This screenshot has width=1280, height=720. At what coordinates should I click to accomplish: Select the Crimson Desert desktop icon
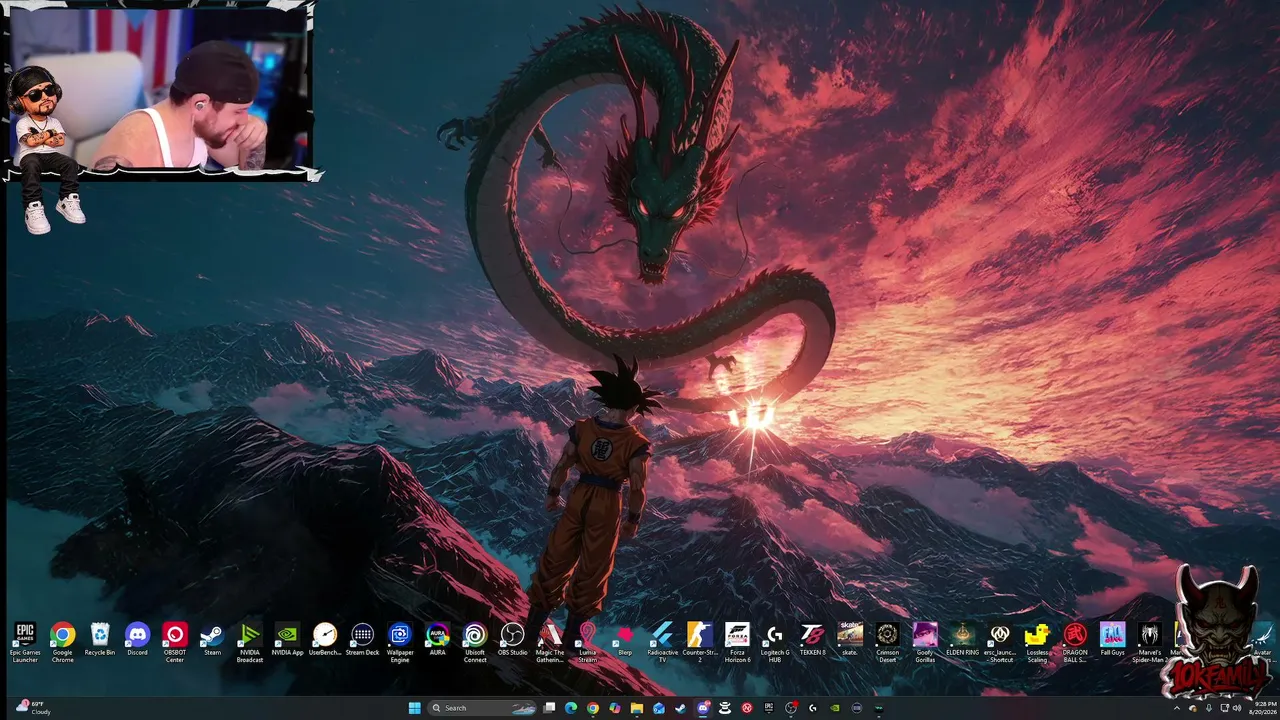[887, 641]
